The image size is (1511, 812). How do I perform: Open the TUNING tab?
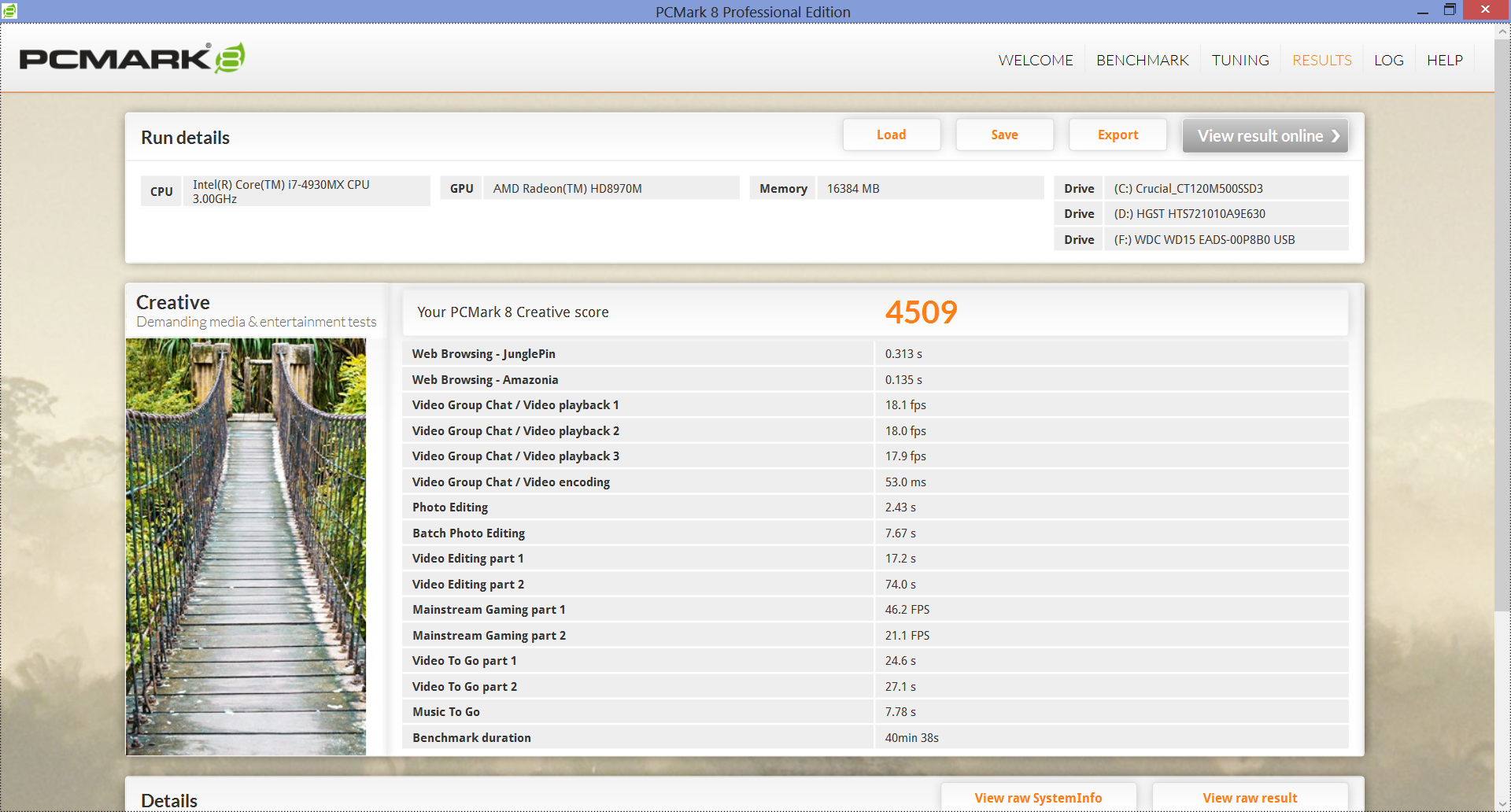(x=1240, y=61)
